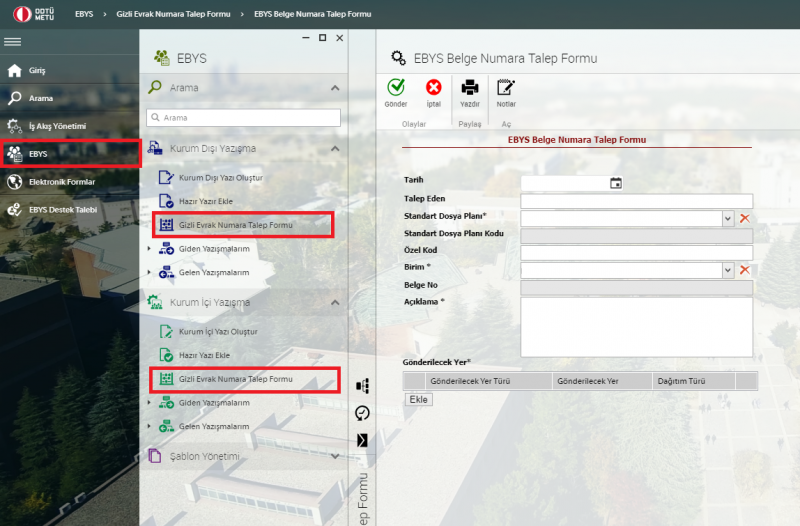Viewport: 800px width, 526px height.
Task: Clear Standart Dosya Planı with red X
Action: coord(745,218)
